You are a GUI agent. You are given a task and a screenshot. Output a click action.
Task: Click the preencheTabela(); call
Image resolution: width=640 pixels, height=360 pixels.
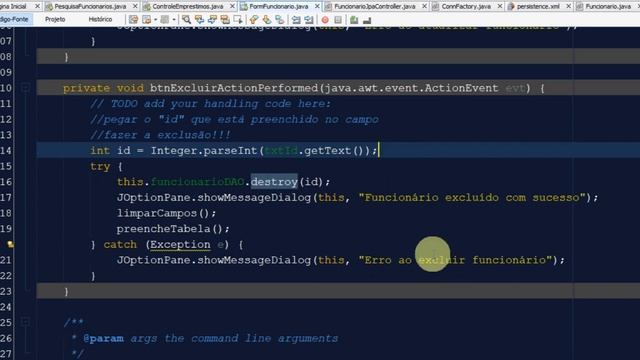coord(173,229)
